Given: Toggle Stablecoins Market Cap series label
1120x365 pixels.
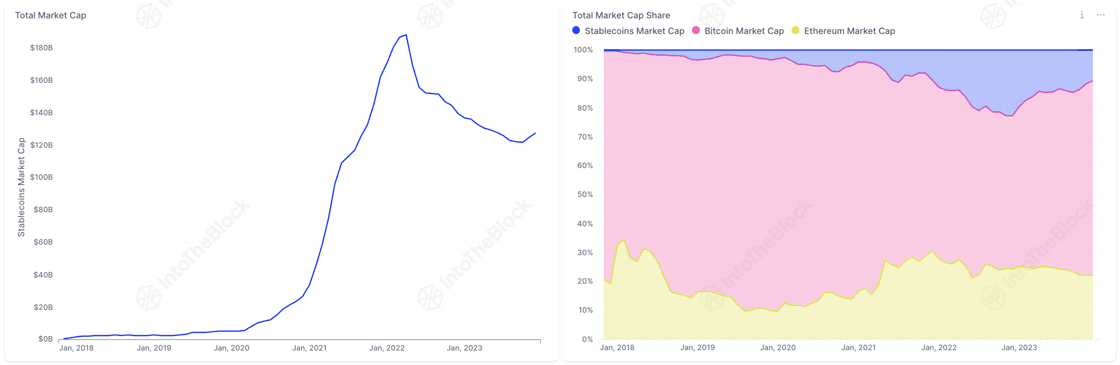Looking at the screenshot, I should coord(634,31).
